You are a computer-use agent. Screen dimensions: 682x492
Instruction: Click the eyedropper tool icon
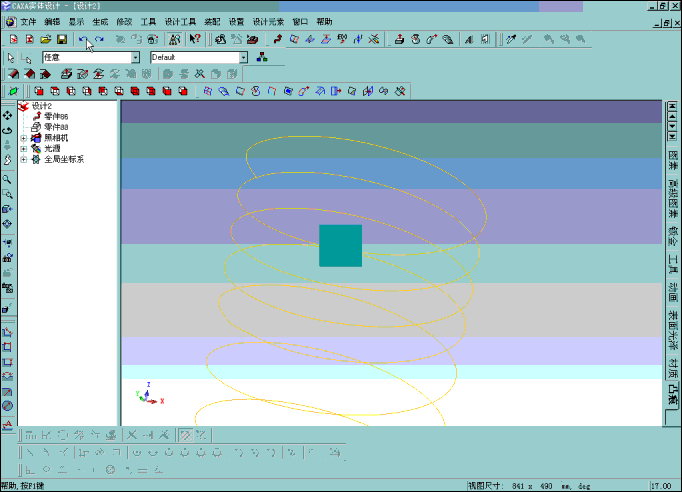(x=512, y=40)
